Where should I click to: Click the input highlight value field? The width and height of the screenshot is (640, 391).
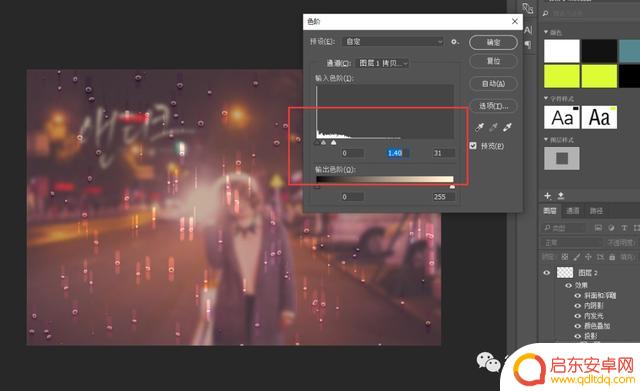[x=444, y=153]
